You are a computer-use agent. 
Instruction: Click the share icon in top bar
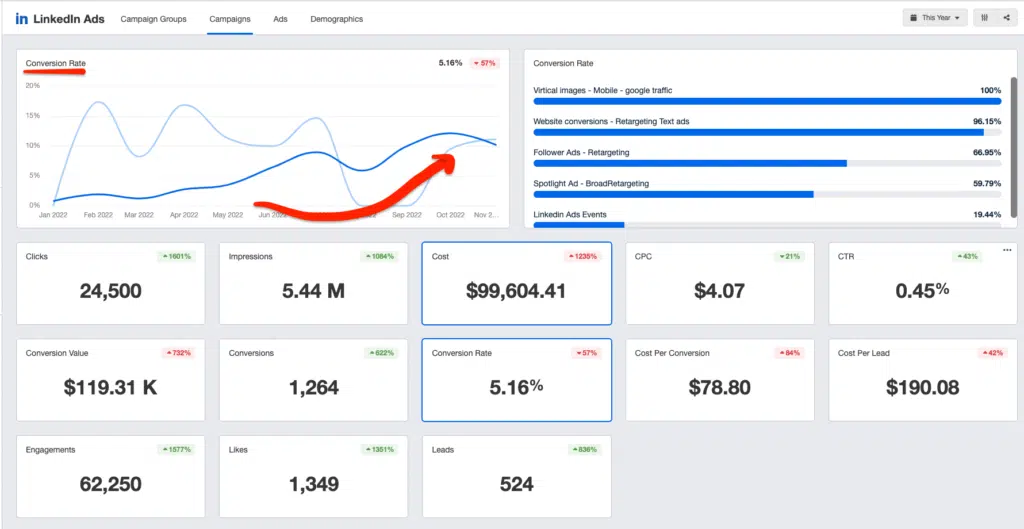tap(1006, 18)
